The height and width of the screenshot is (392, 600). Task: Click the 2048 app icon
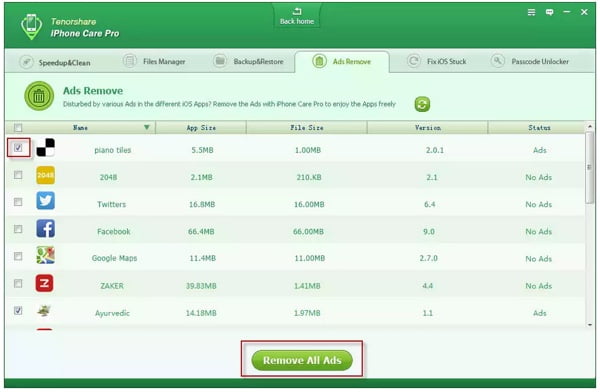[46, 175]
